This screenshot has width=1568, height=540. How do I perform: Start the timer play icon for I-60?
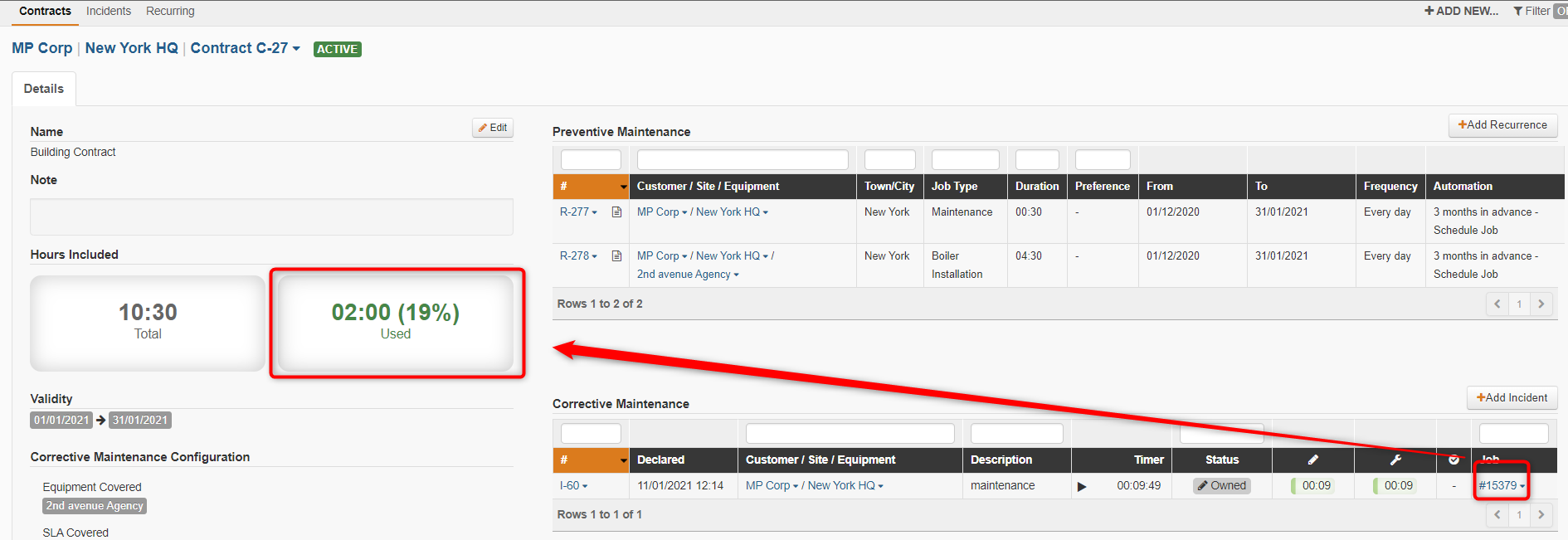[1082, 487]
